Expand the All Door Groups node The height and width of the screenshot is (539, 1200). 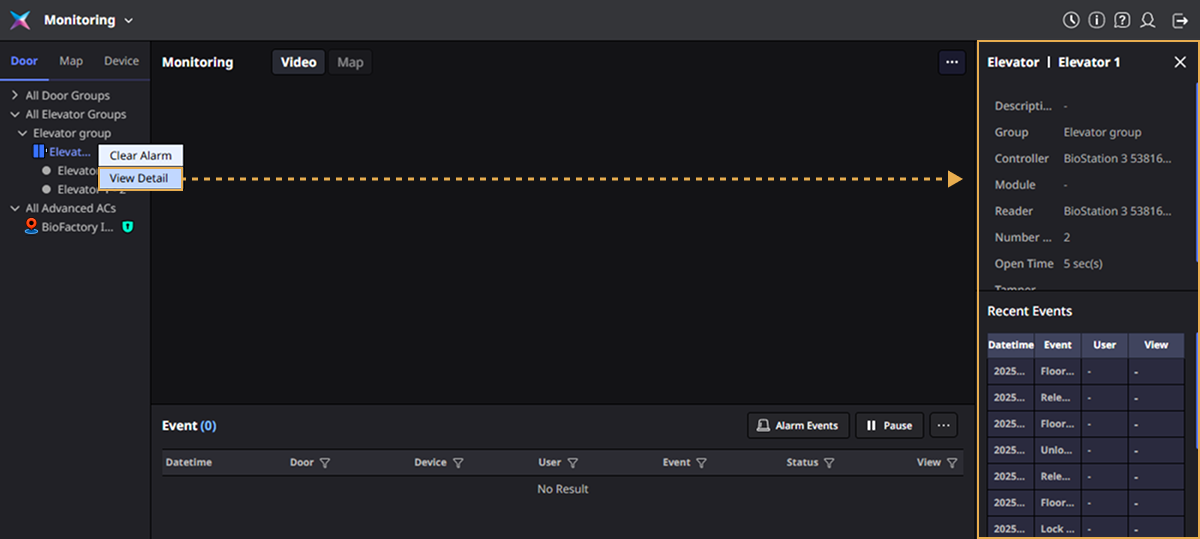coord(15,96)
